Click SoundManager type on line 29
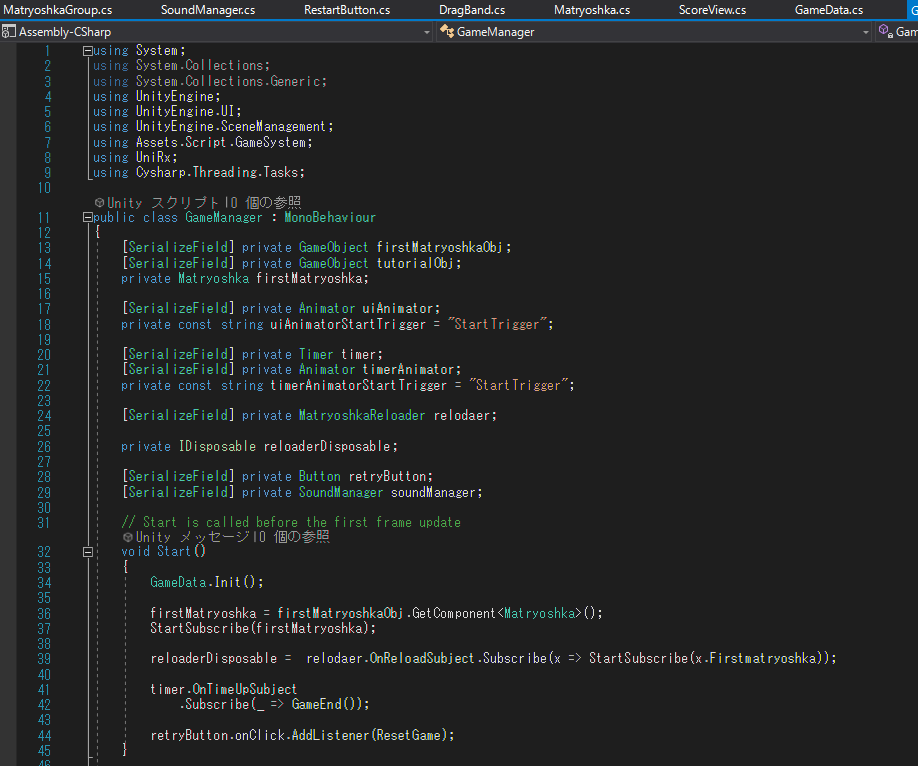The height and width of the screenshot is (766, 918). [341, 493]
